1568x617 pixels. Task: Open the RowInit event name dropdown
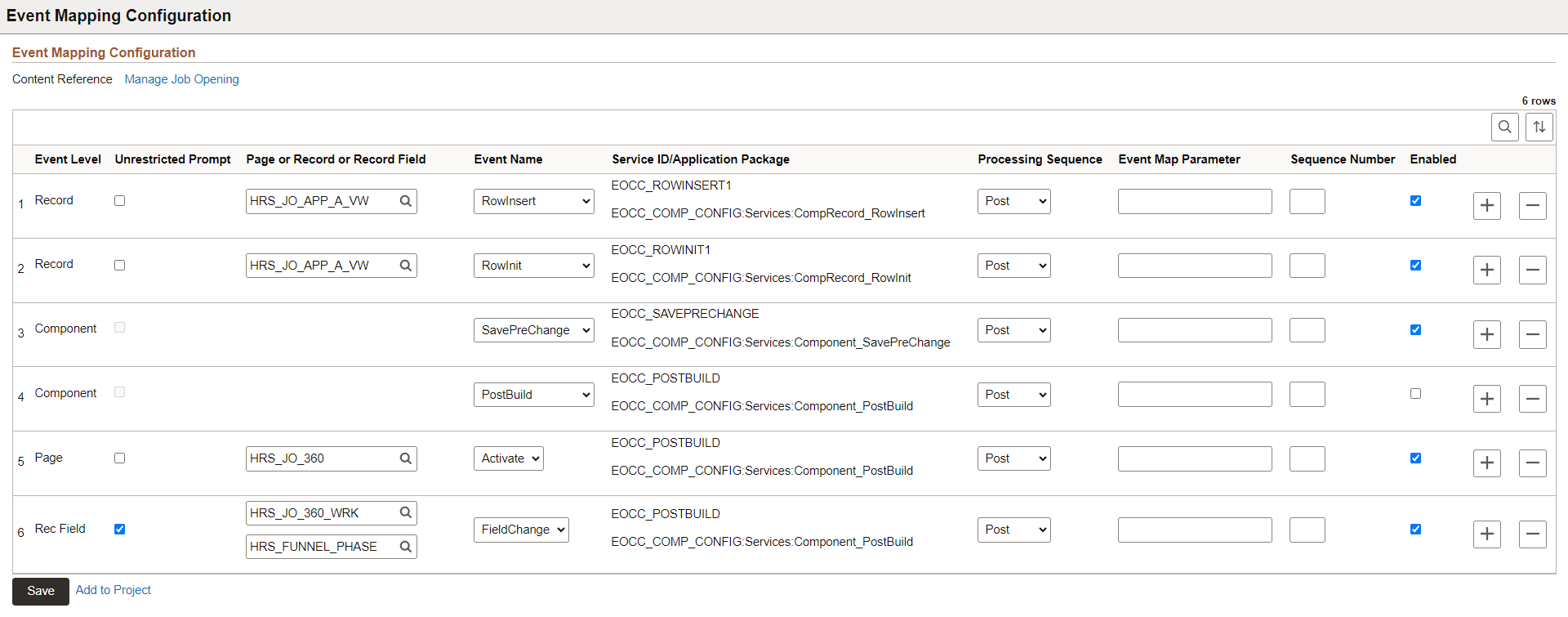[533, 266]
